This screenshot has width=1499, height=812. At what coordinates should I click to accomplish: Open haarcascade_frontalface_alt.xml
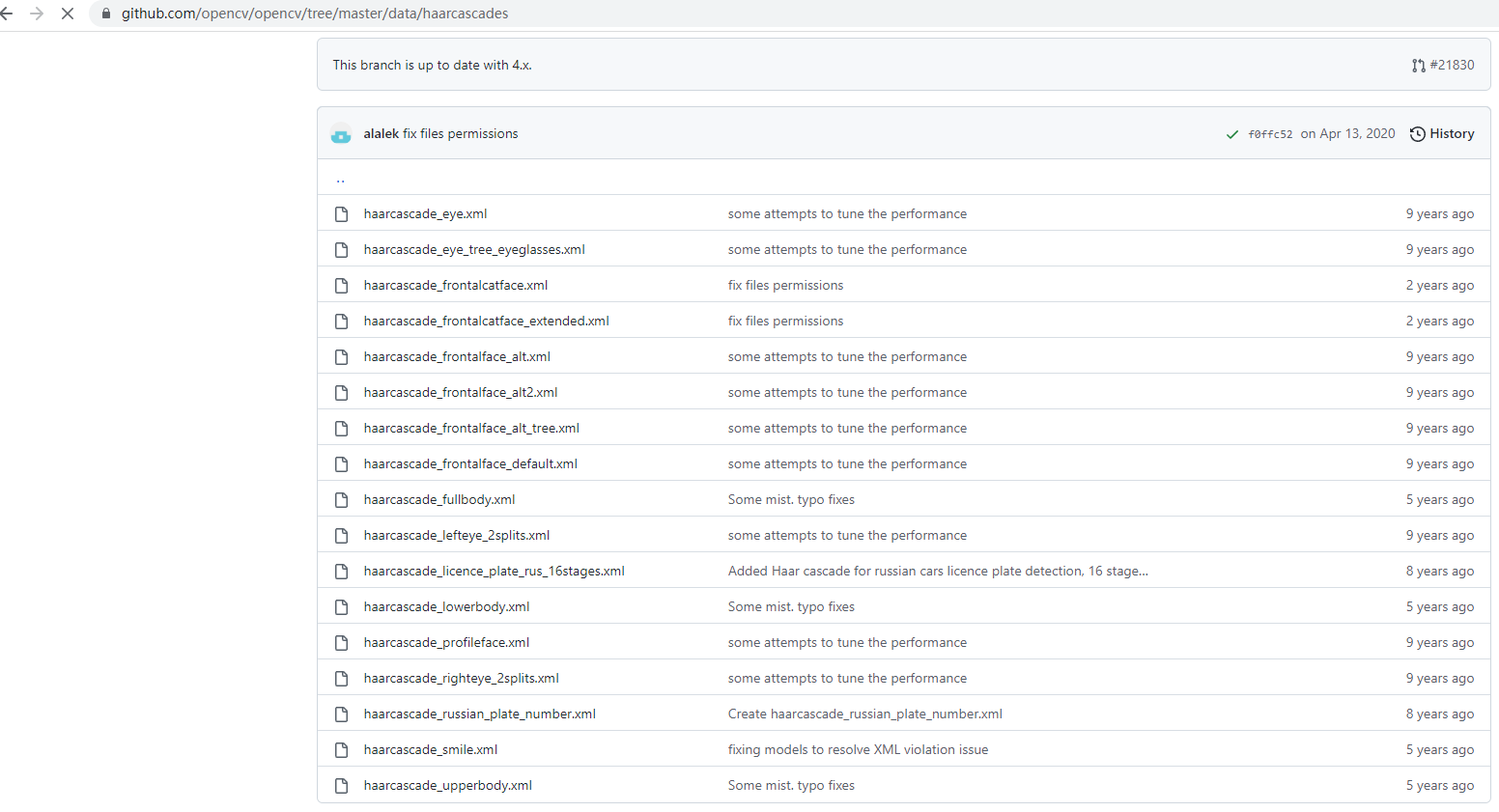coord(457,356)
